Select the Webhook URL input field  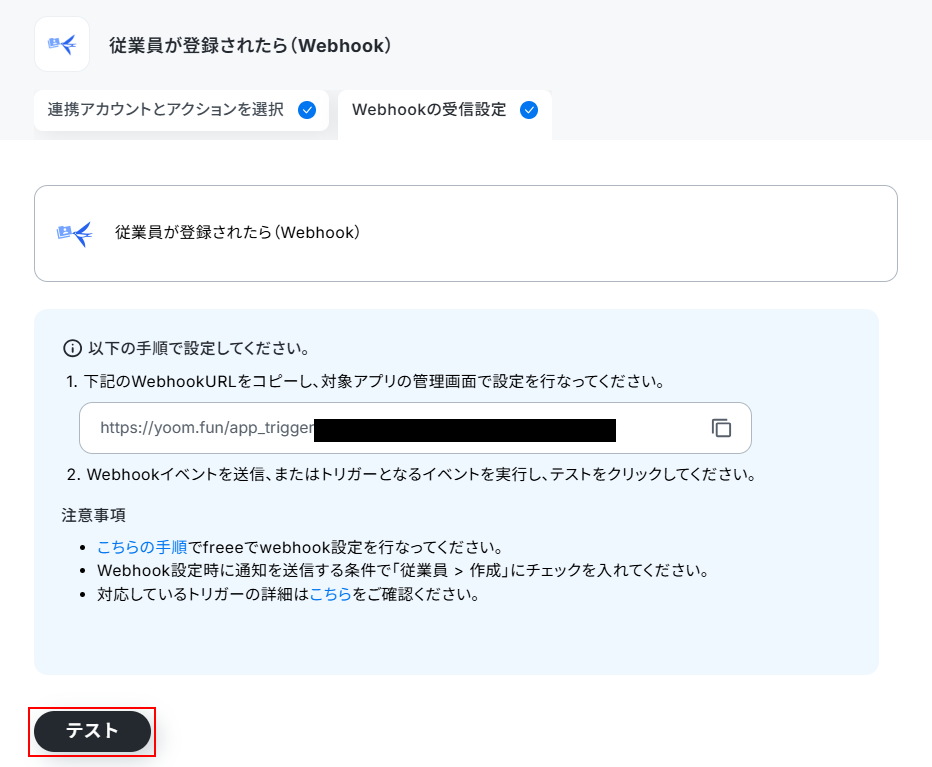pos(415,428)
